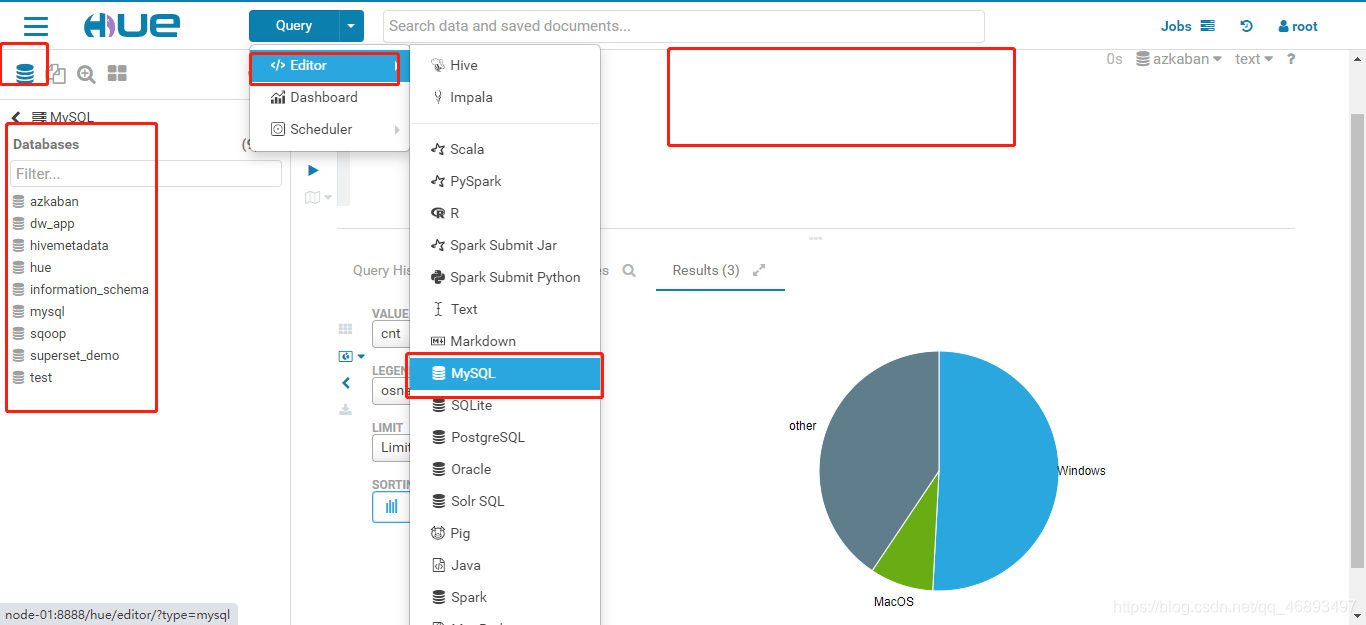Choose the Solr SQL editor
Screen dimensions: 1366x625
pos(505,501)
